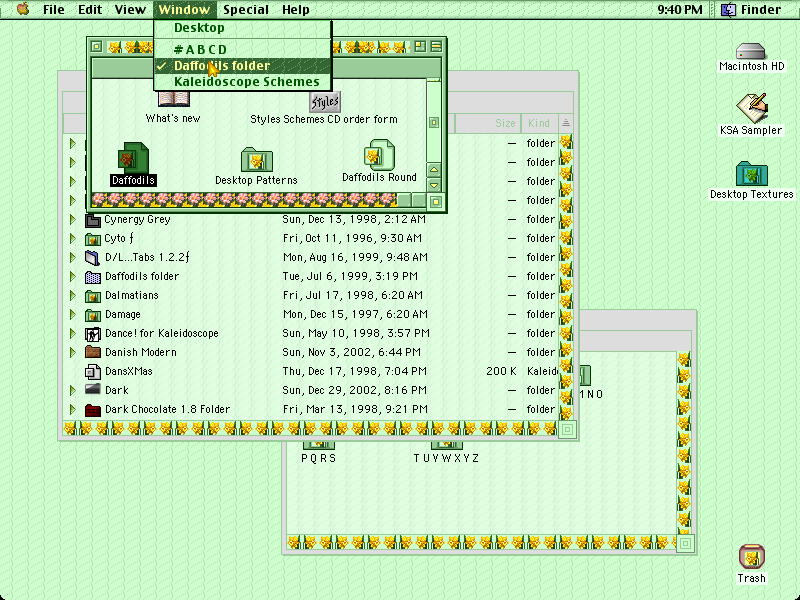Choose Desktop from the Window menu
800x600 pixels.
[x=243, y=28]
